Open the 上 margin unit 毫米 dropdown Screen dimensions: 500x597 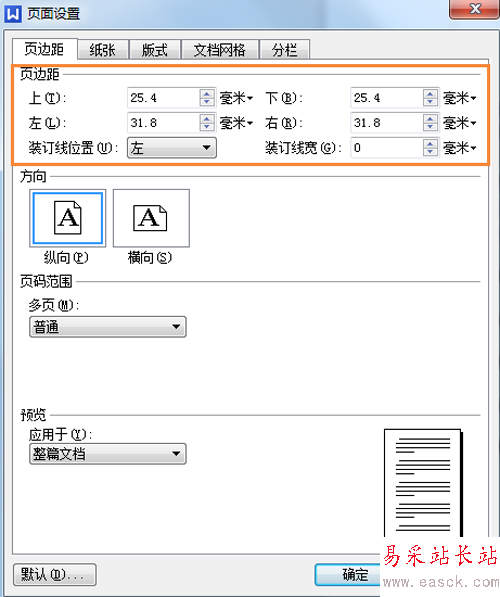point(236,98)
